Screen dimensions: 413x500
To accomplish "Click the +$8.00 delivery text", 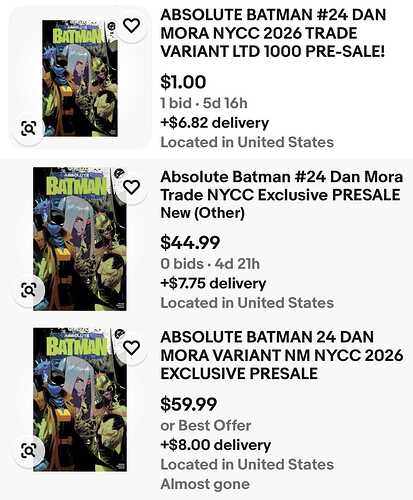I will (x=216, y=445).
